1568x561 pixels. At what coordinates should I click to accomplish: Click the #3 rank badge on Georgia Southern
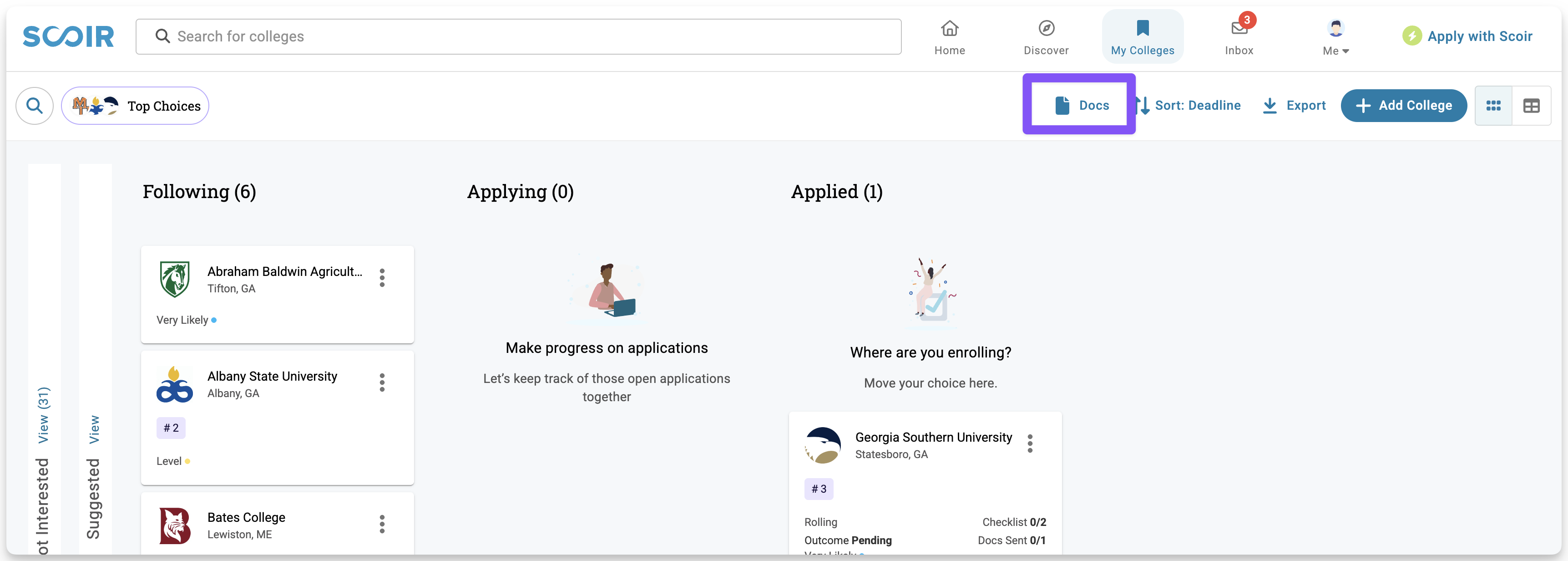(819, 489)
